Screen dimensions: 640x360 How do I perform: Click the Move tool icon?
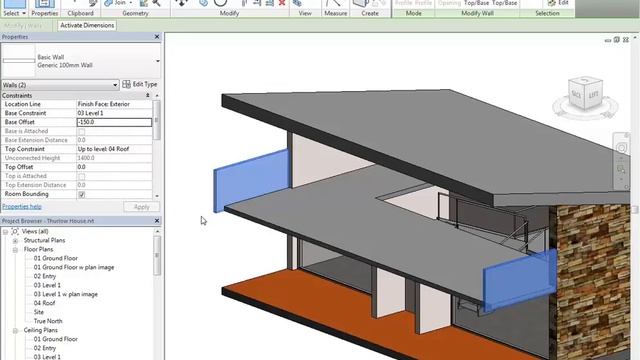182,3
